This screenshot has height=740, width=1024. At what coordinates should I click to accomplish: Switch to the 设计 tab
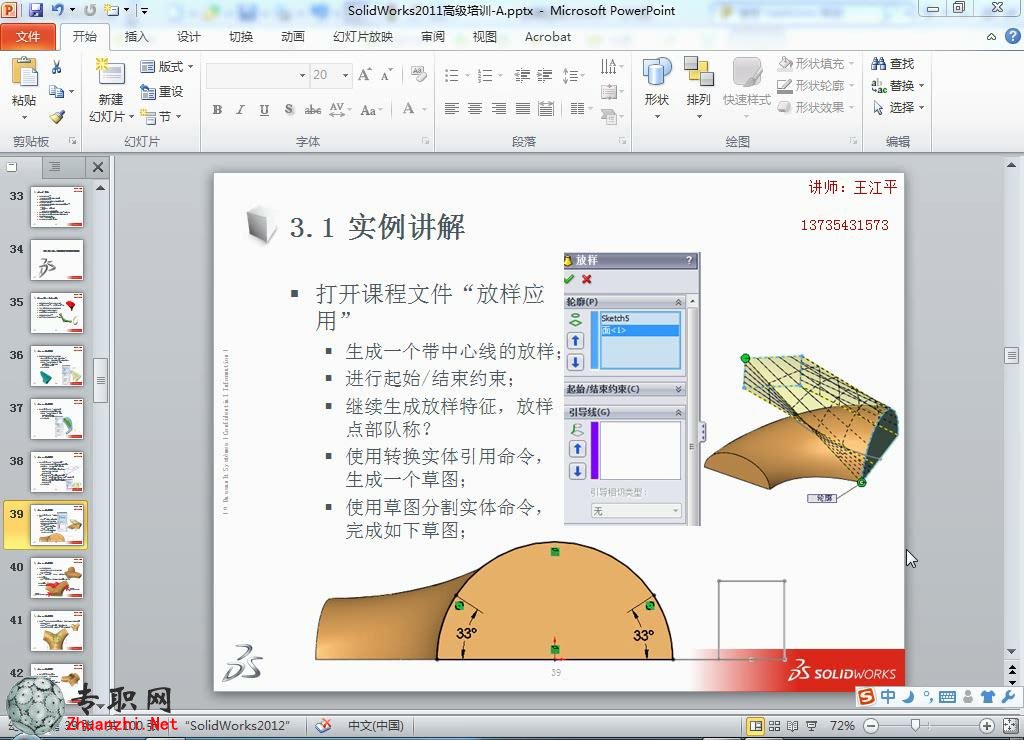point(189,37)
